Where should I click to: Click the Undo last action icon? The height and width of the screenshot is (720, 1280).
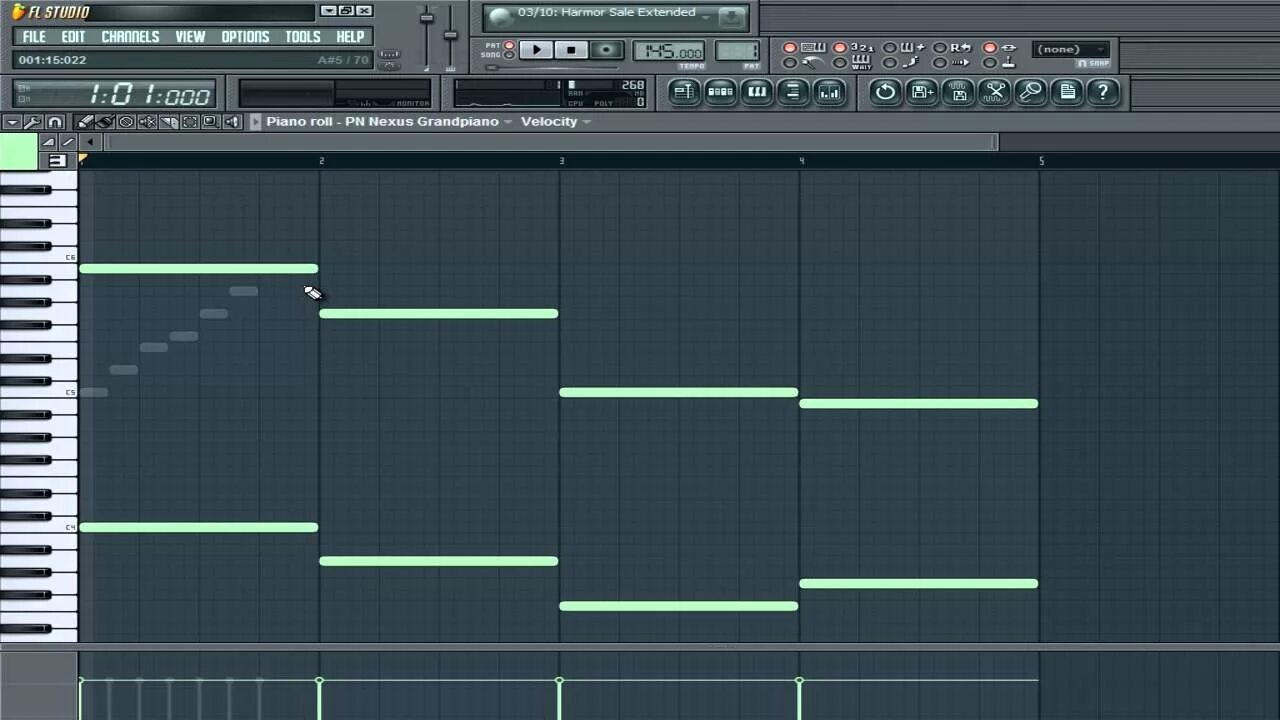tap(885, 92)
